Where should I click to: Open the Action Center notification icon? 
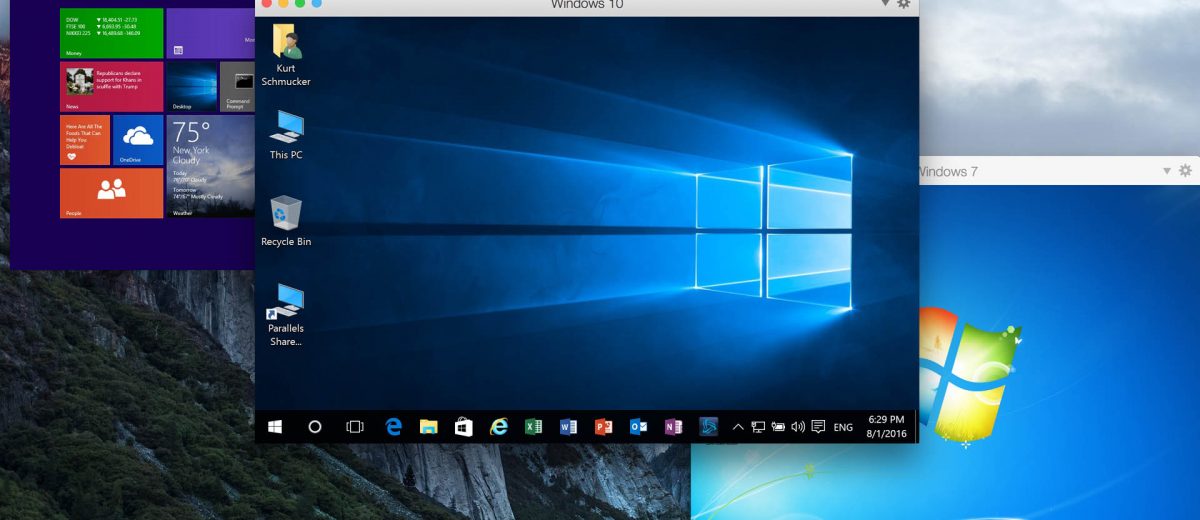818,427
